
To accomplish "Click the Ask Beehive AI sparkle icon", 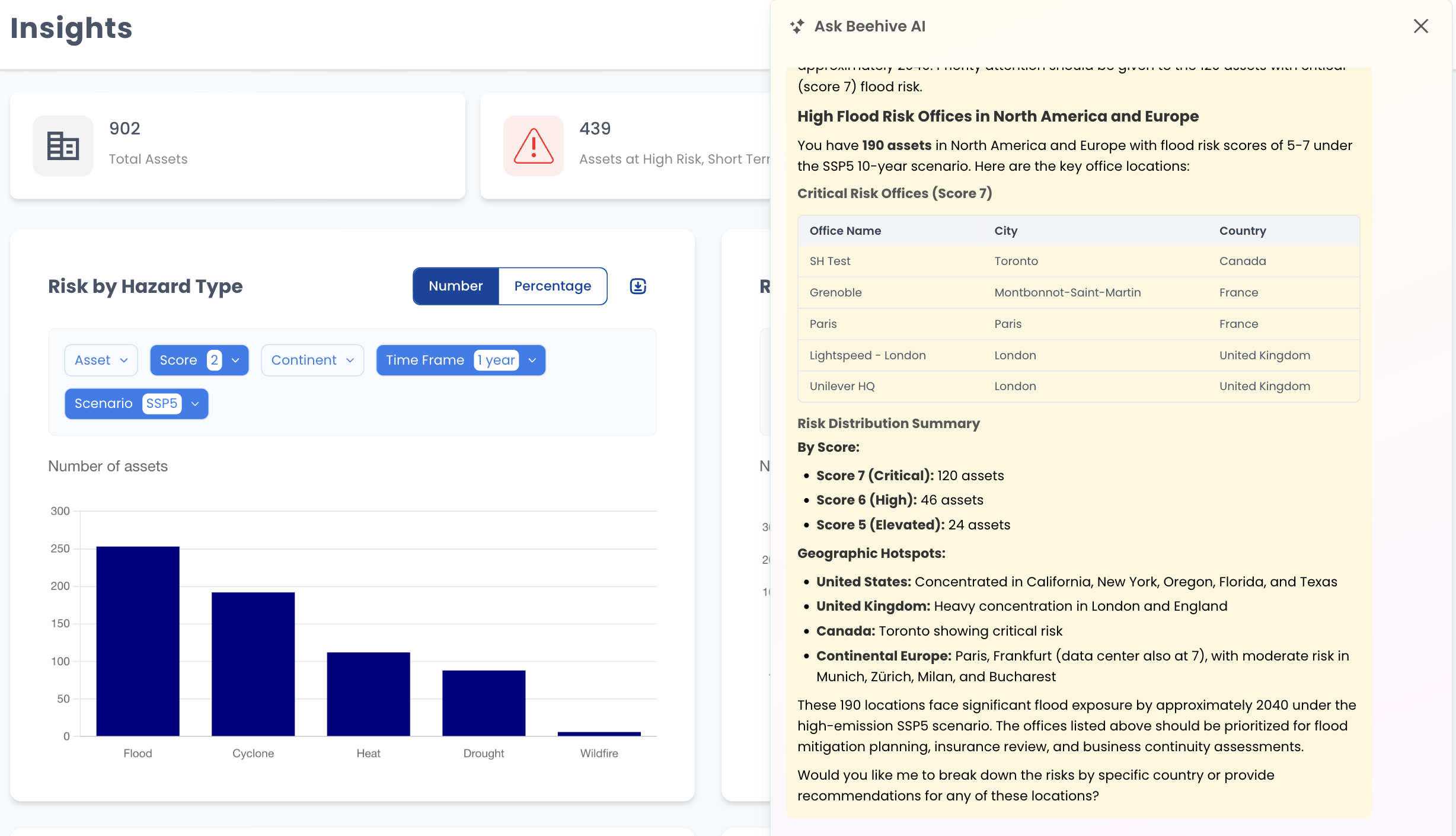I will point(797,26).
